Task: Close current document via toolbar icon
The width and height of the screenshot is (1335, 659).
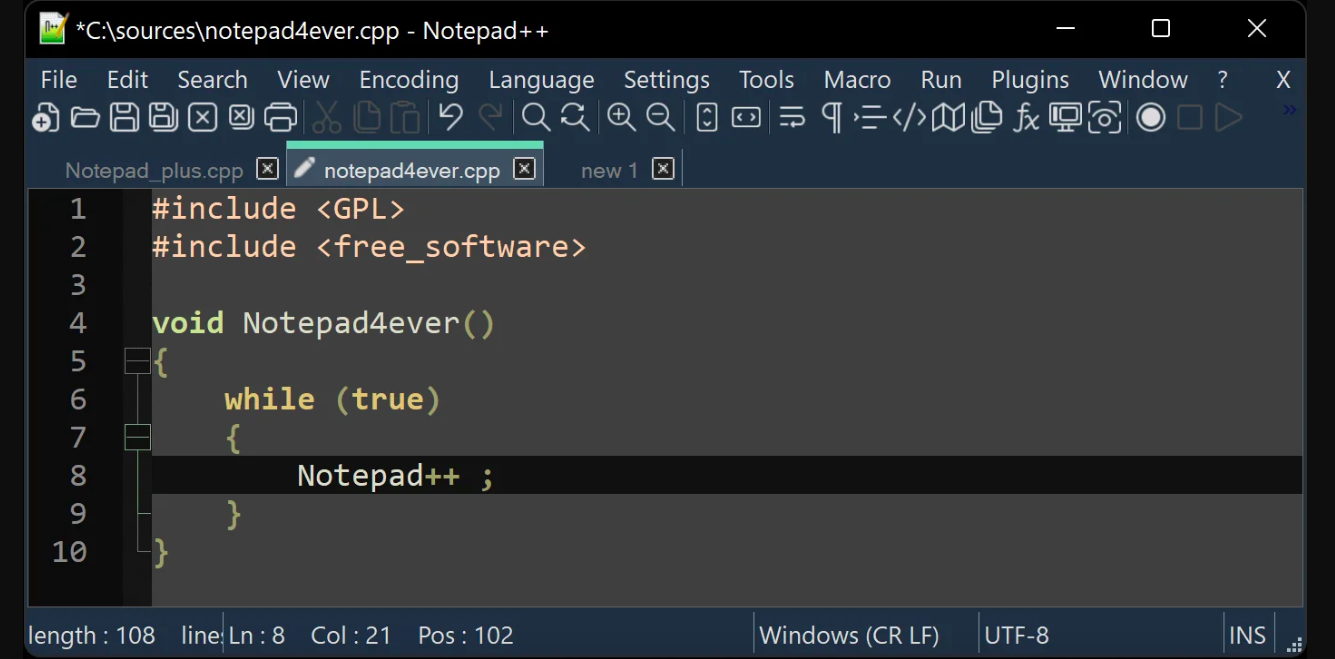Action: coord(202,118)
